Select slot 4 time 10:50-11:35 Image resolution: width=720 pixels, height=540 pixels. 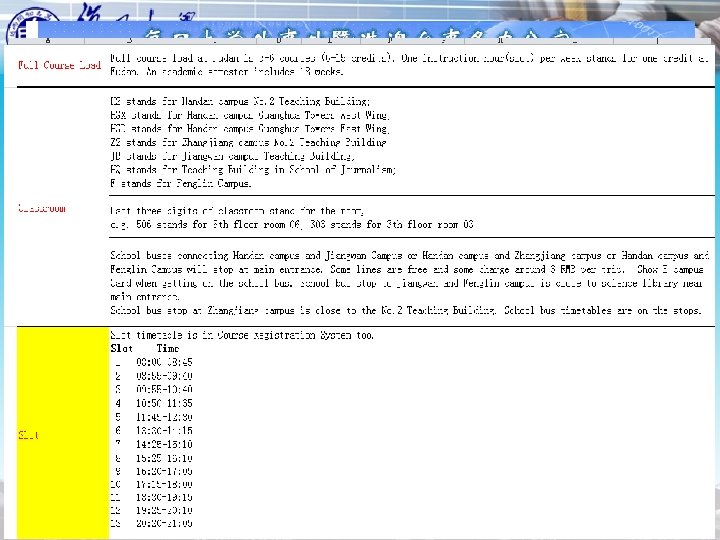[x=164, y=403]
